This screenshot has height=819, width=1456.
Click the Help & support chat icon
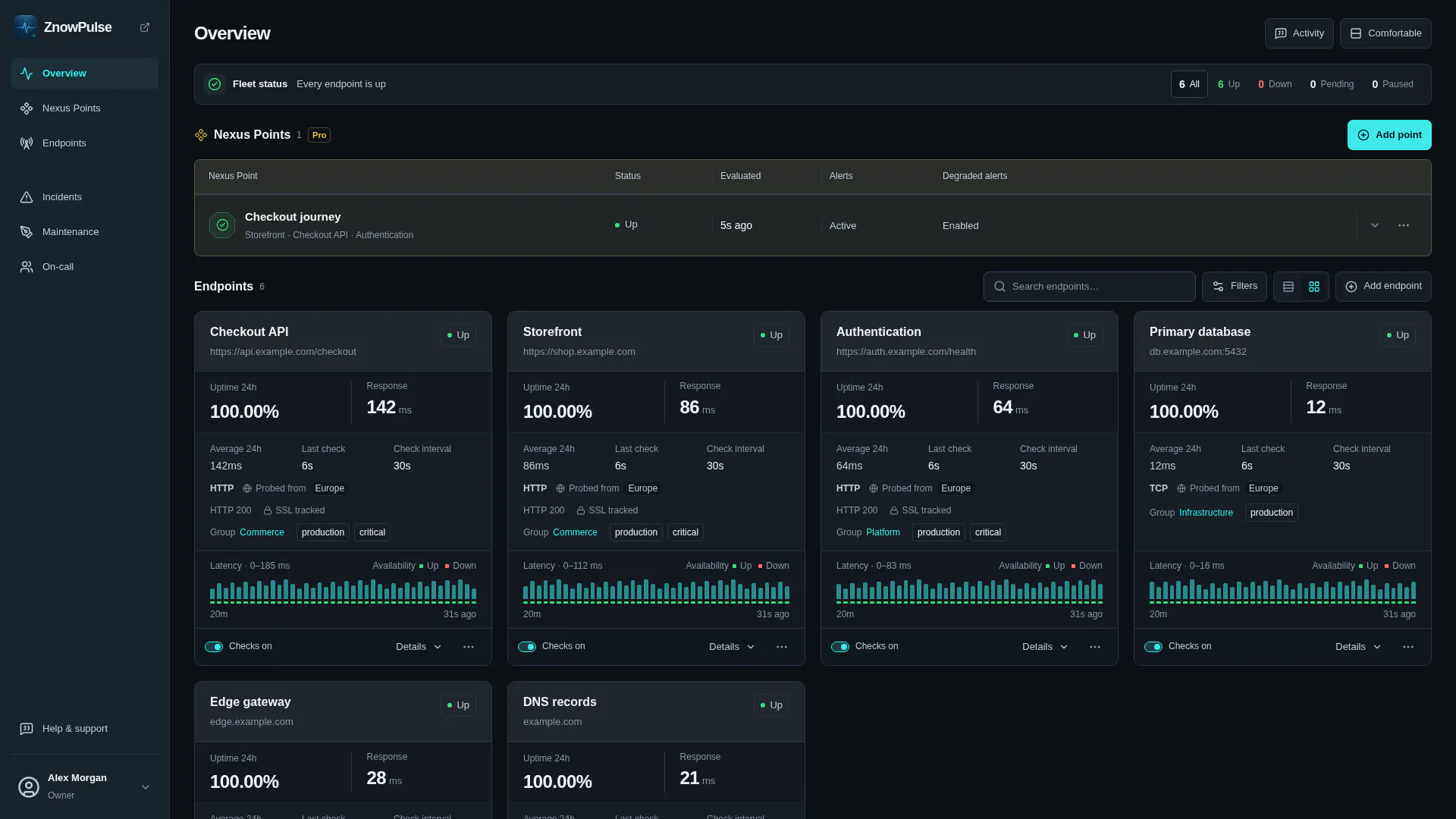tap(27, 729)
